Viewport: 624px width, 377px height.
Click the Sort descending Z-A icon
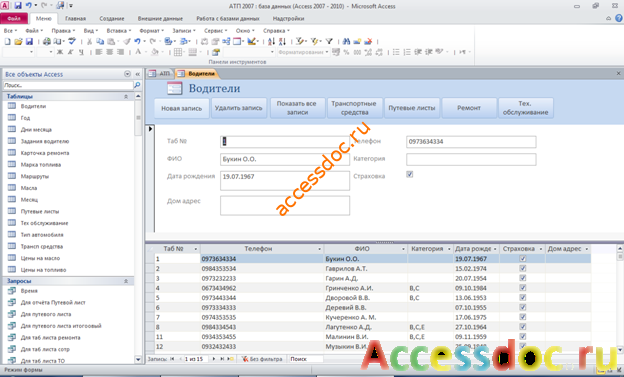(x=282, y=41)
